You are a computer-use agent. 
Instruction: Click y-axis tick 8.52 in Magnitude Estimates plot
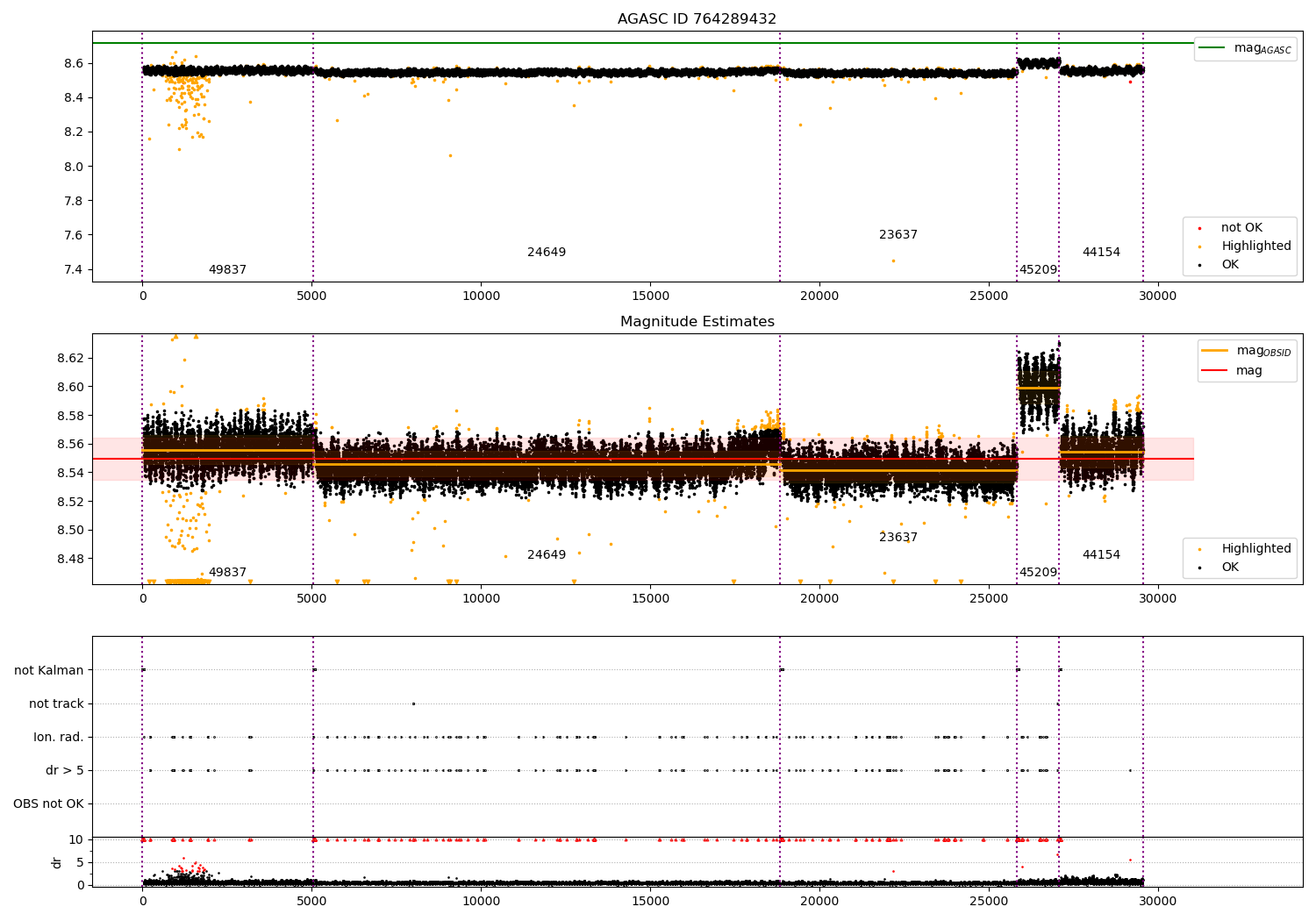pos(69,502)
